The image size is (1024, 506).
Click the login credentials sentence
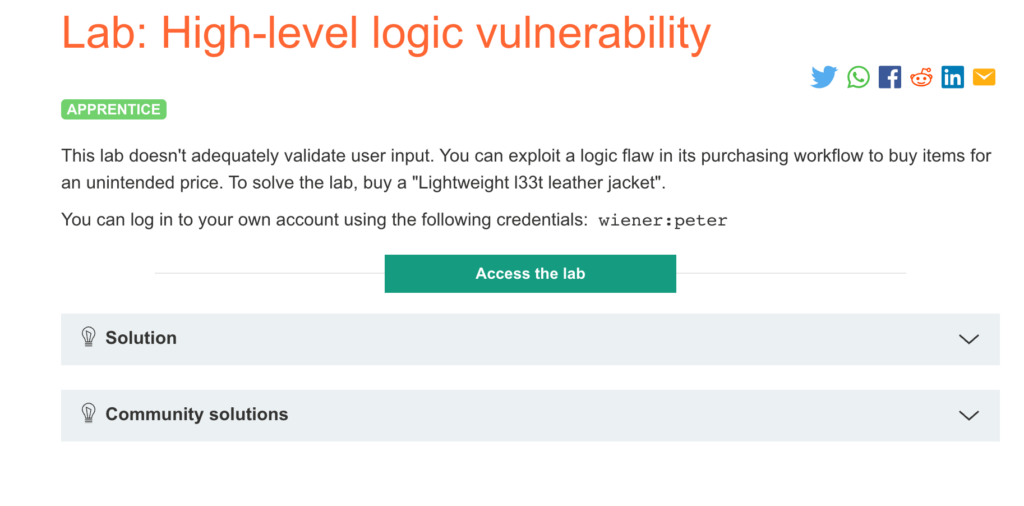(394, 220)
